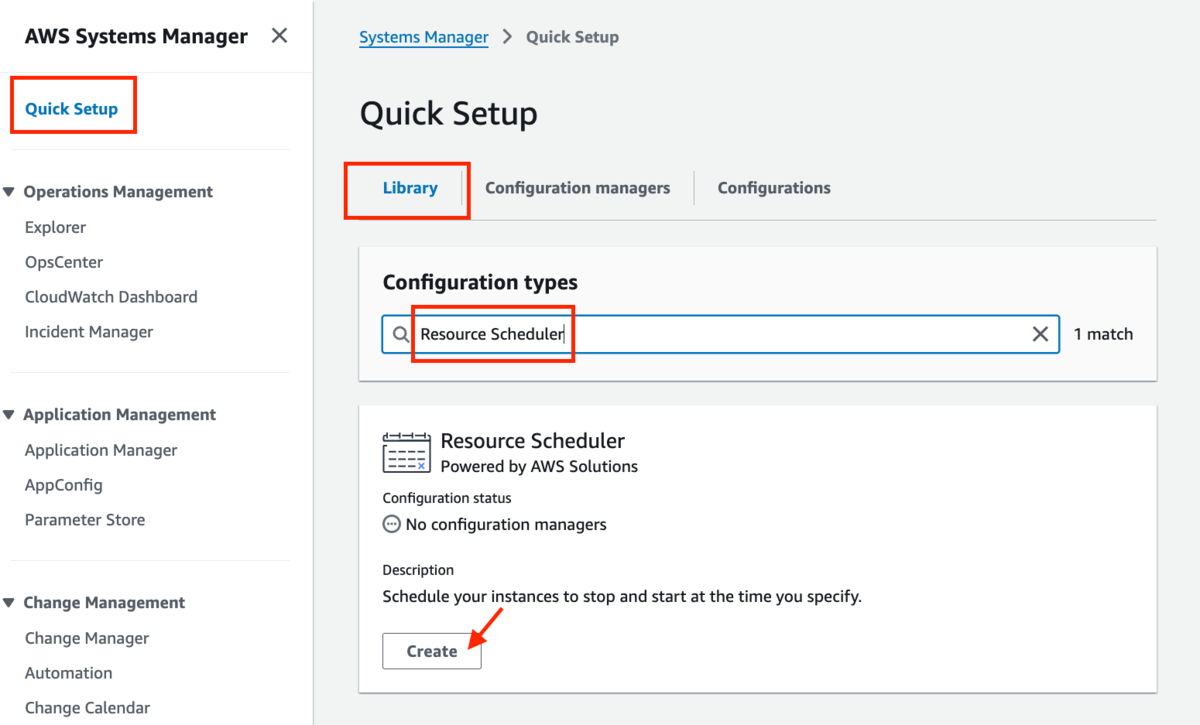Click the search magnifier icon
Viewport: 1200px width, 725px height.
click(x=400, y=334)
